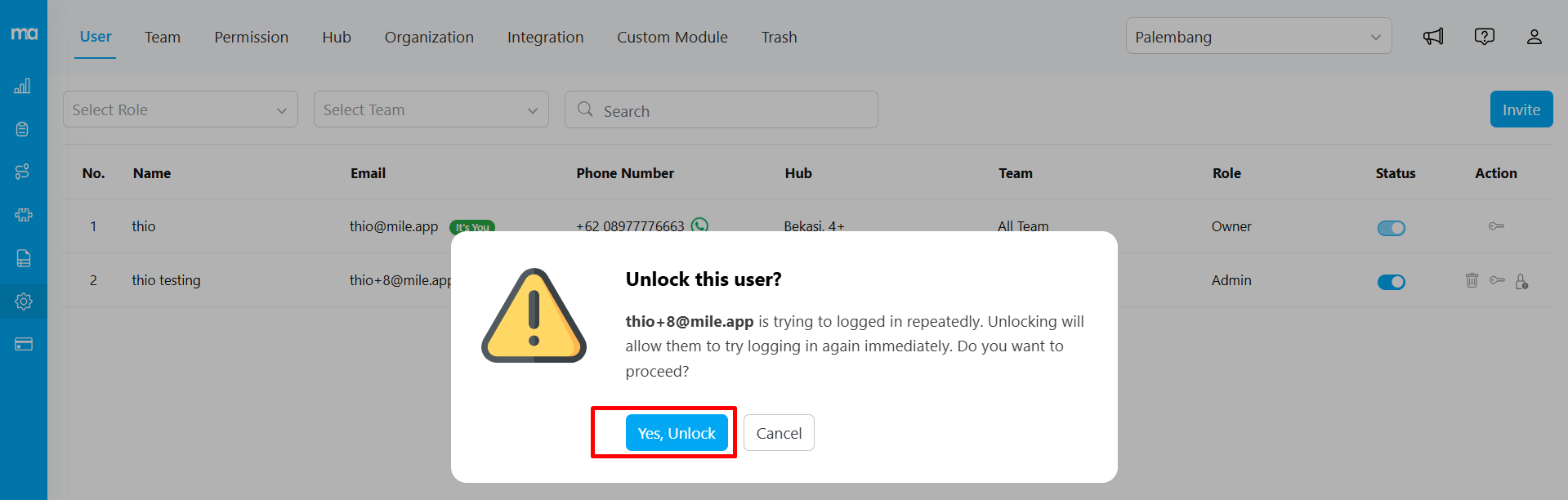Open the help question mark icon

[x=1484, y=37]
